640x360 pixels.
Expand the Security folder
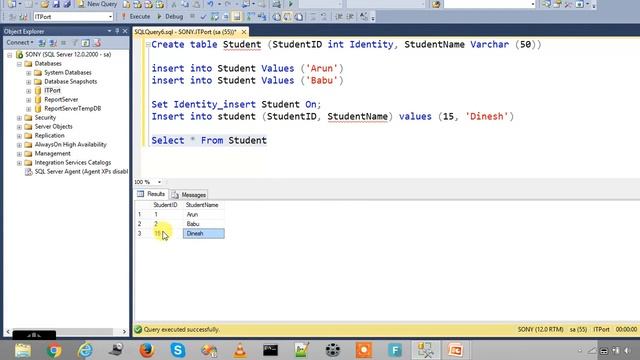pyautogui.click(x=19, y=118)
